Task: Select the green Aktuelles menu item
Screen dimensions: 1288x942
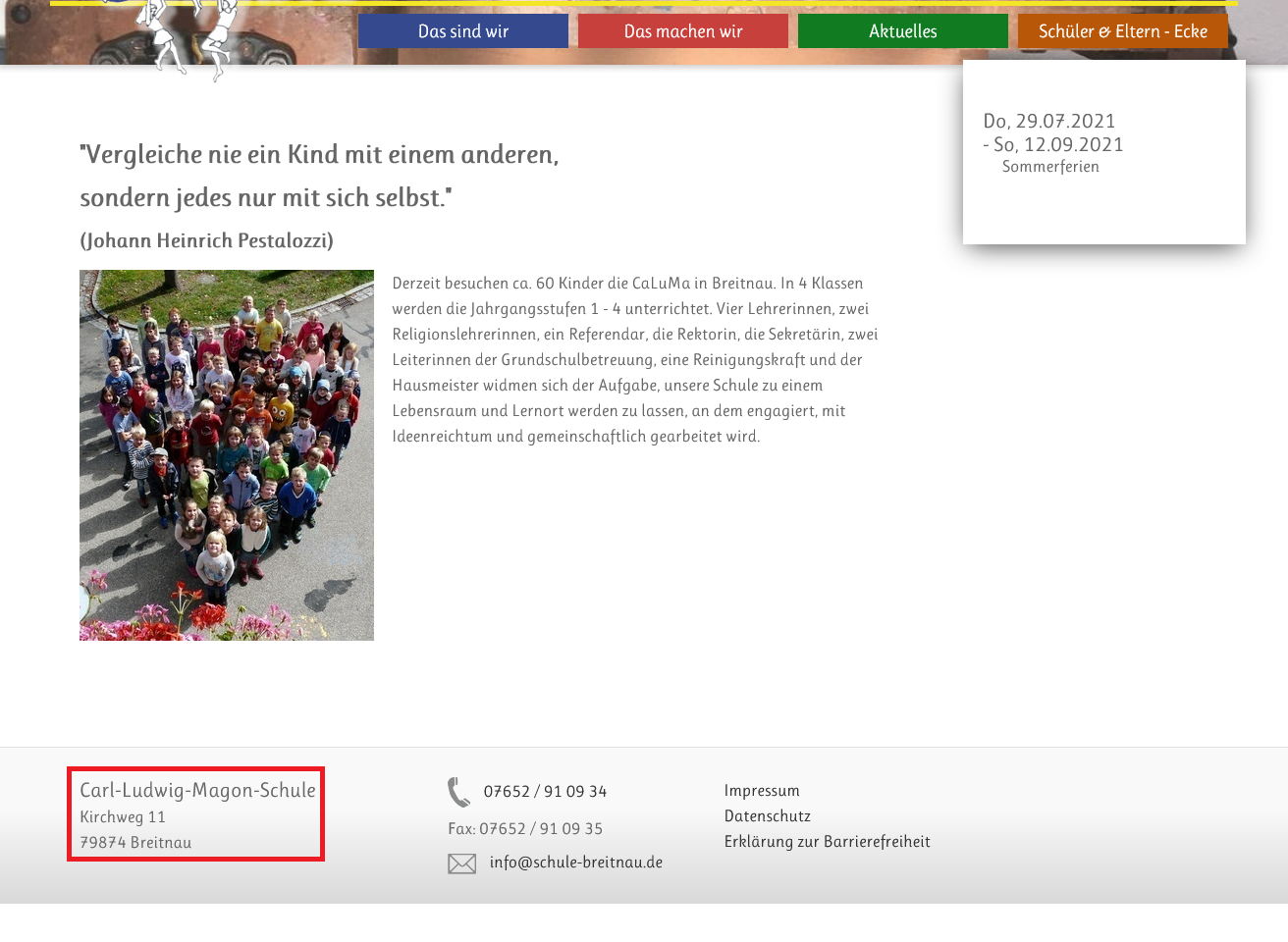Action: pos(902,31)
